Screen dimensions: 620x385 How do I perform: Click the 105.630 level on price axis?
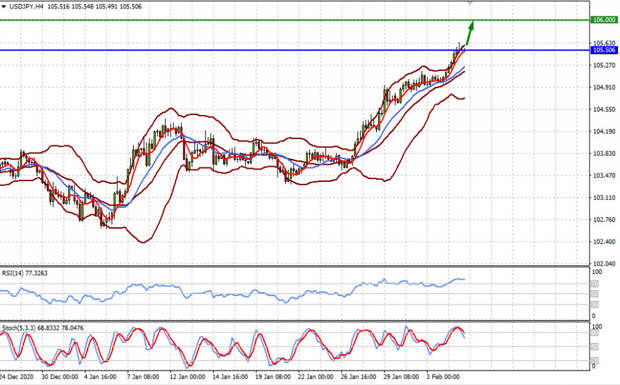pyautogui.click(x=604, y=43)
